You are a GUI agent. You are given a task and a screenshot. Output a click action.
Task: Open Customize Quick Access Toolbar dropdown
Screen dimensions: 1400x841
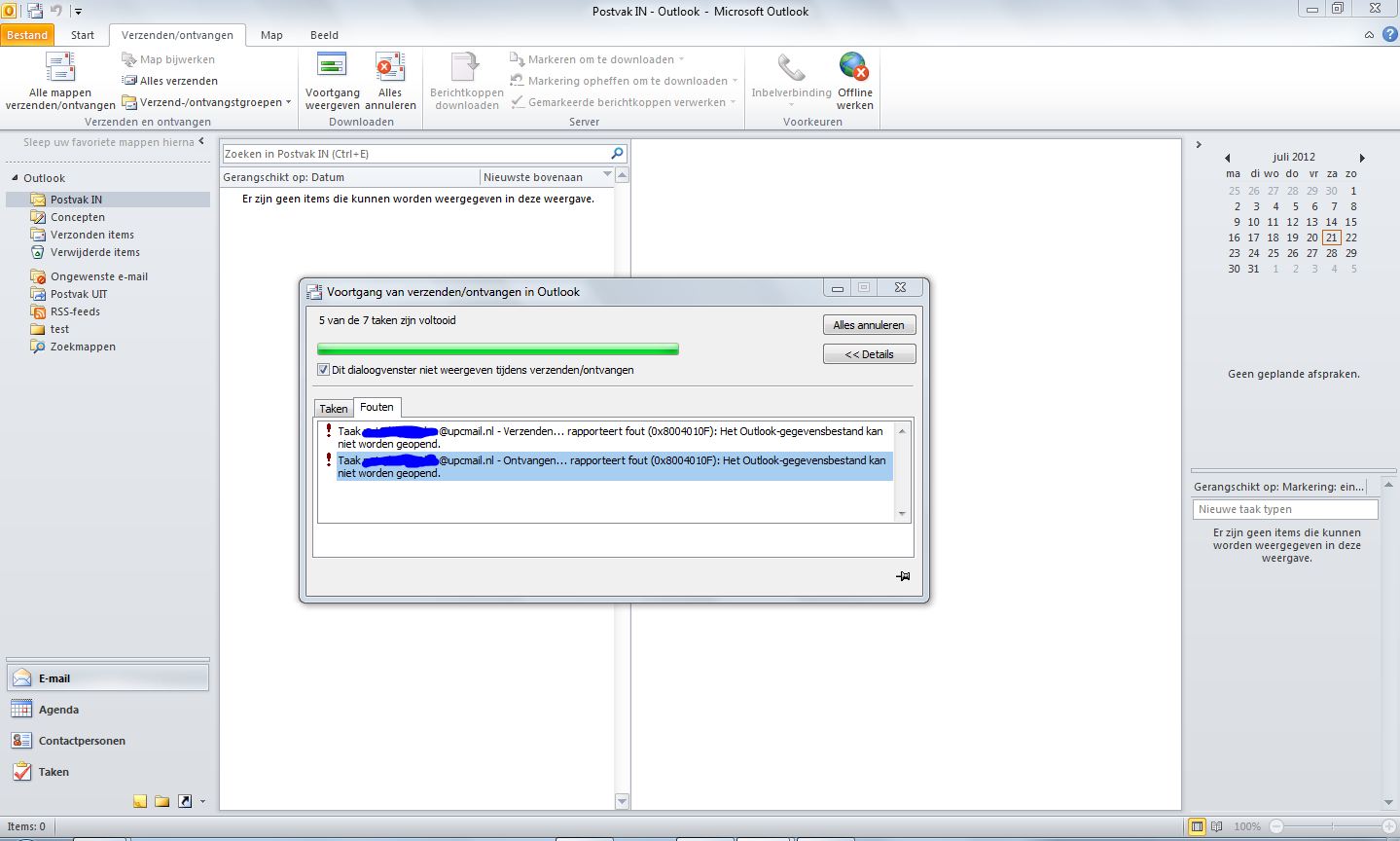tap(78, 12)
